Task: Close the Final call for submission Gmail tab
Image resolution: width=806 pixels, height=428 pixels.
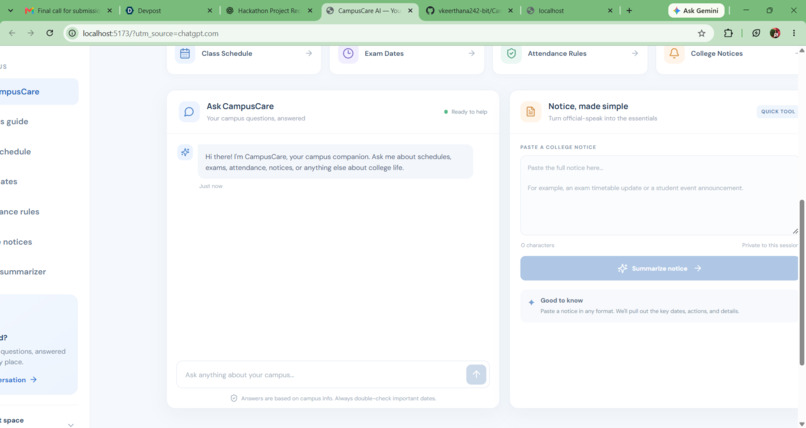Action: (109, 10)
